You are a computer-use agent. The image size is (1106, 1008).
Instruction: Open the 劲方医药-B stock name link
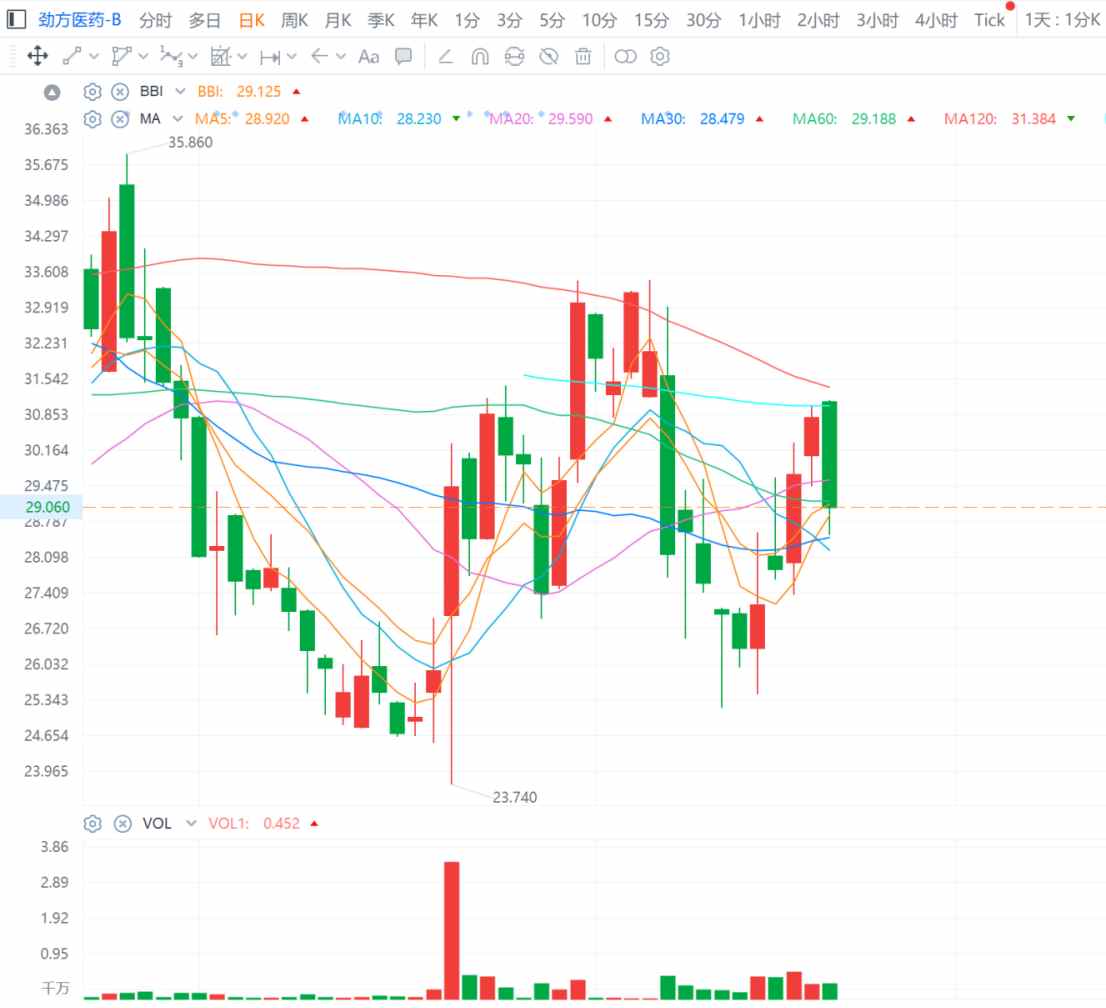80,20
